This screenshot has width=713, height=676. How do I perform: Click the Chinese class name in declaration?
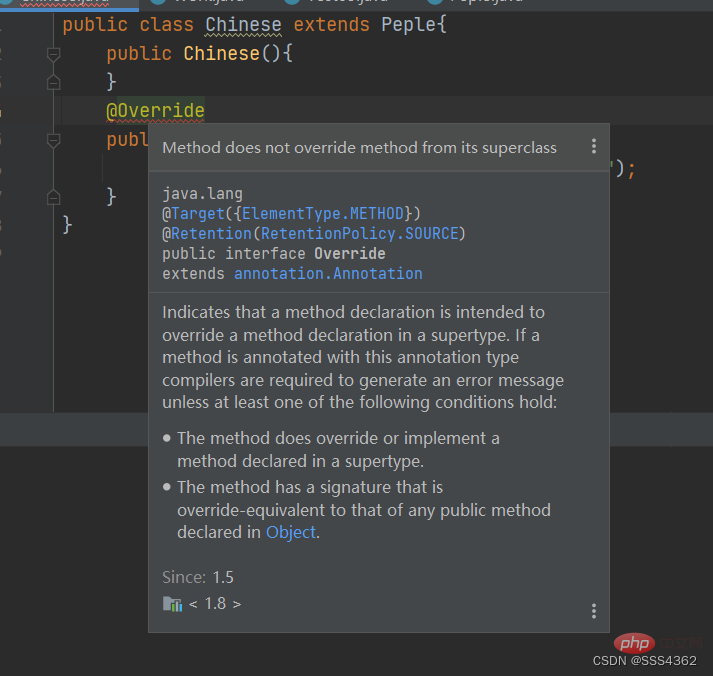click(243, 25)
